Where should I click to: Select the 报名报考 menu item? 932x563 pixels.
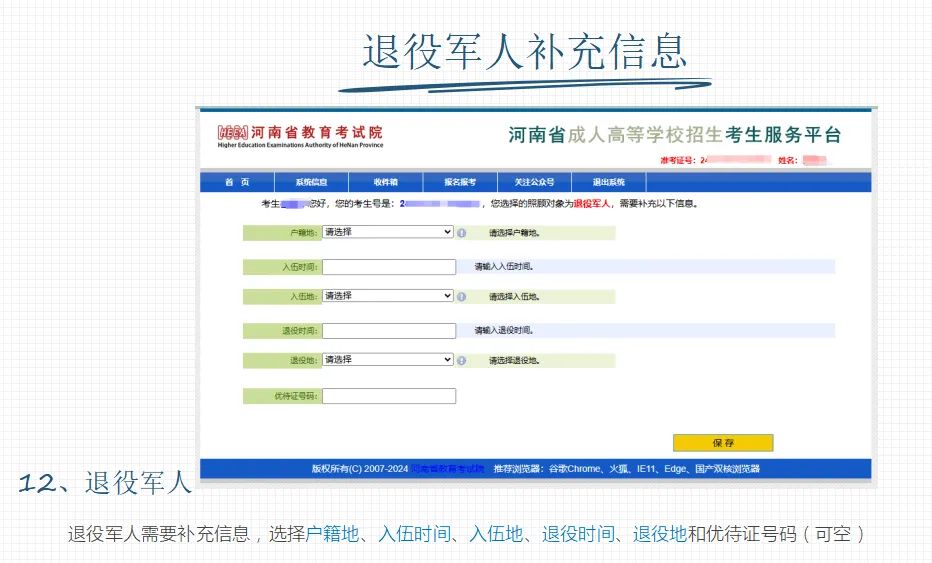tap(460, 182)
